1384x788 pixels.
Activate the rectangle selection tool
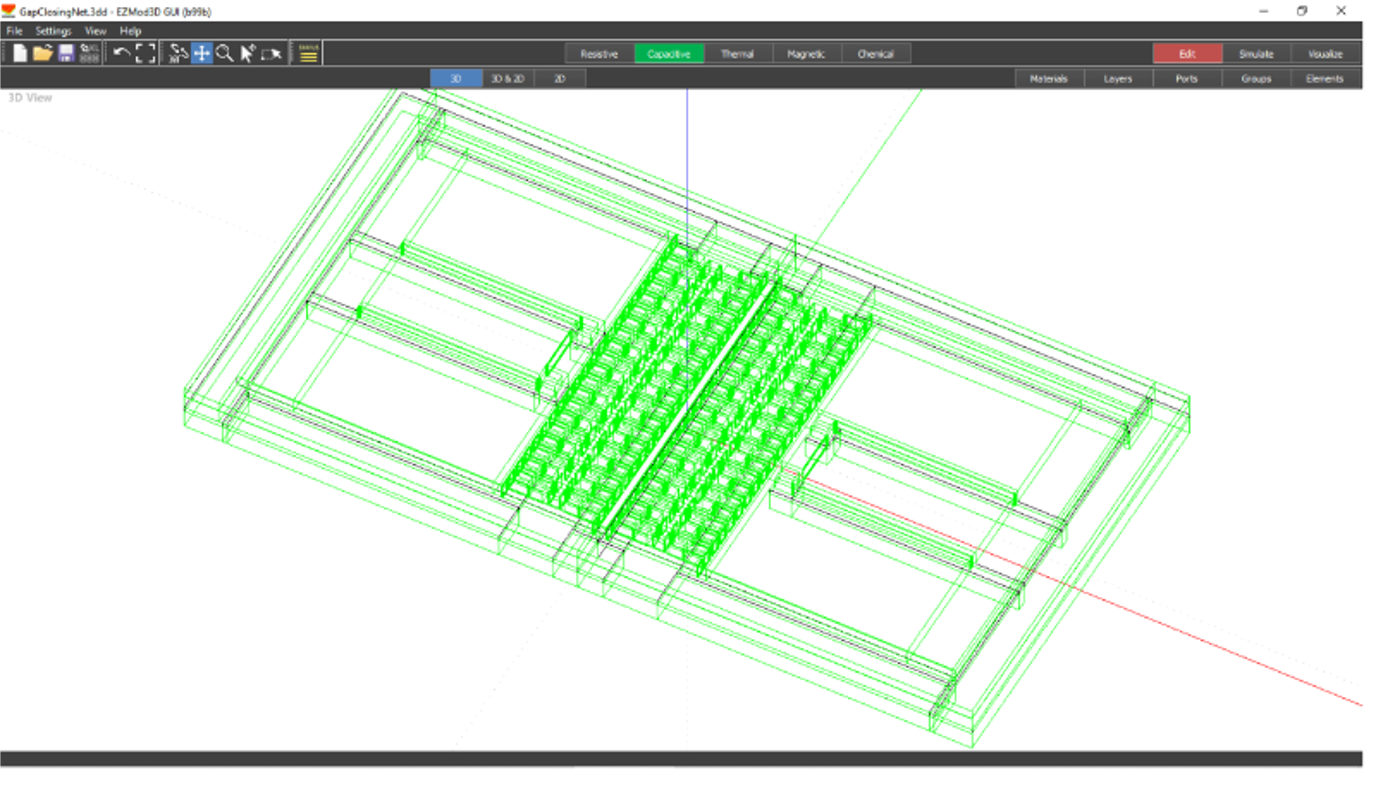(269, 53)
